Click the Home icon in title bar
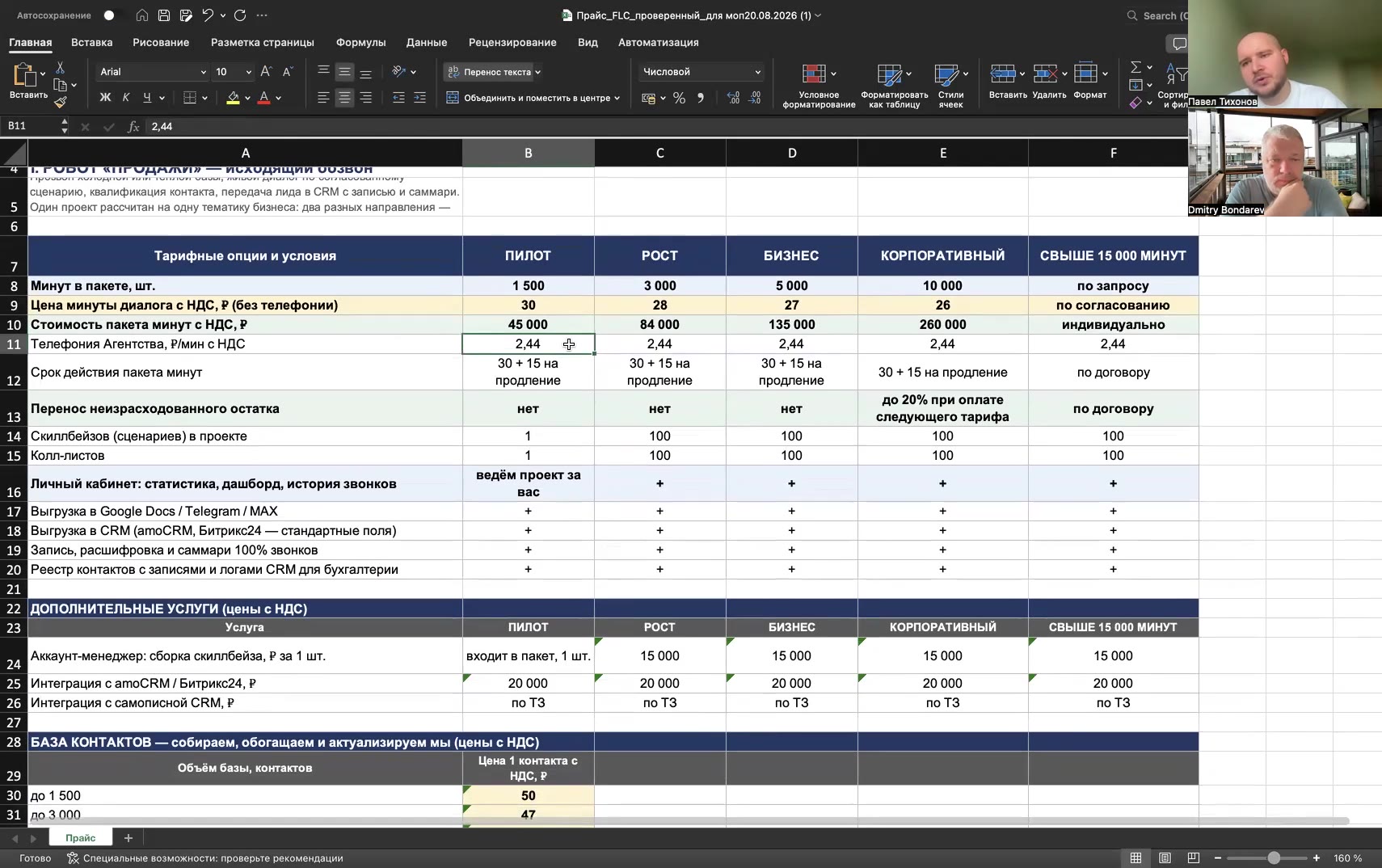Image resolution: width=1382 pixels, height=868 pixels. coord(142,15)
